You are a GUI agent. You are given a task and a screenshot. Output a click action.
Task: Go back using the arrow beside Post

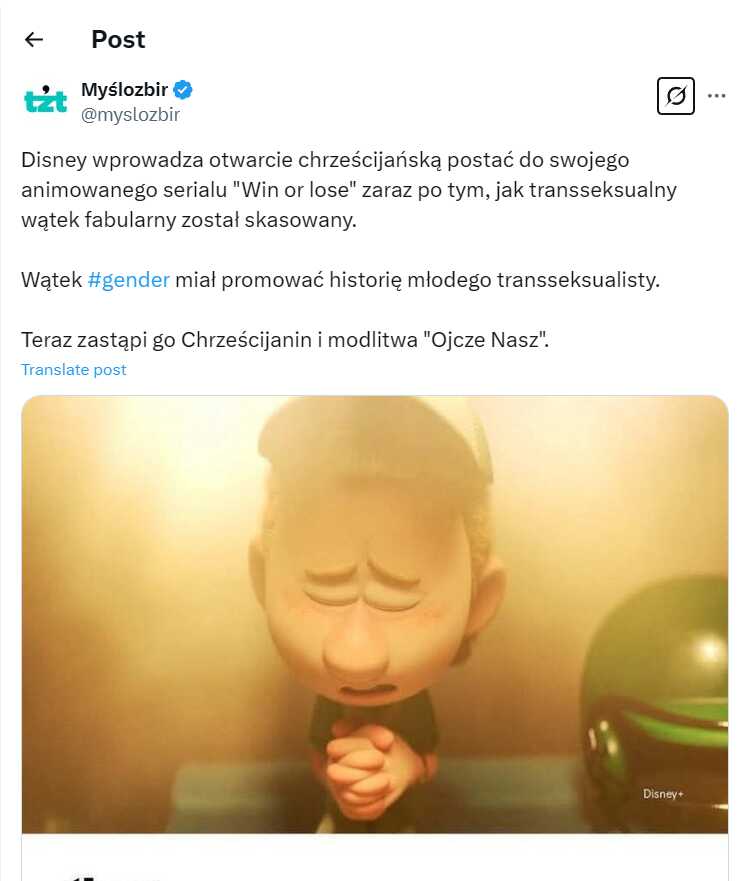[x=34, y=39]
